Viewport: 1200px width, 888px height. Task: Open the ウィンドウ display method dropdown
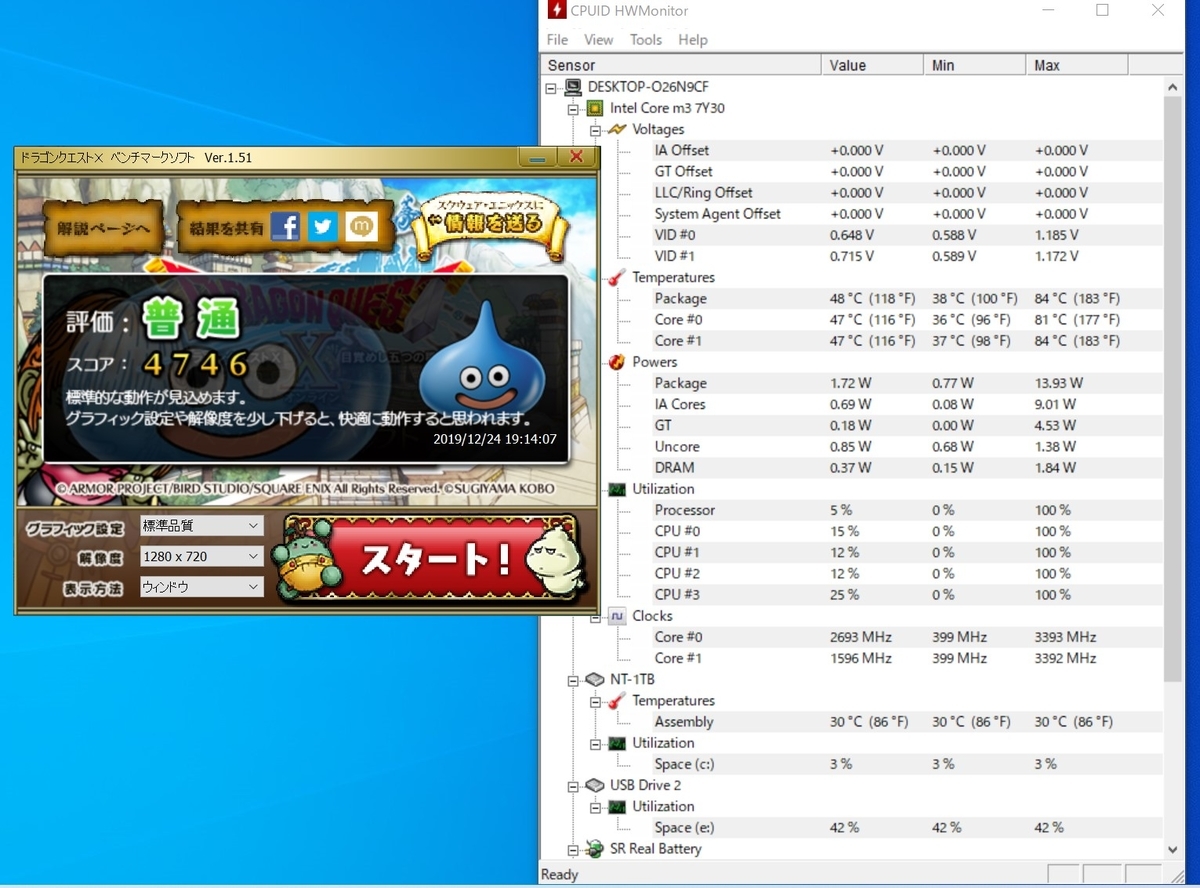[x=200, y=587]
